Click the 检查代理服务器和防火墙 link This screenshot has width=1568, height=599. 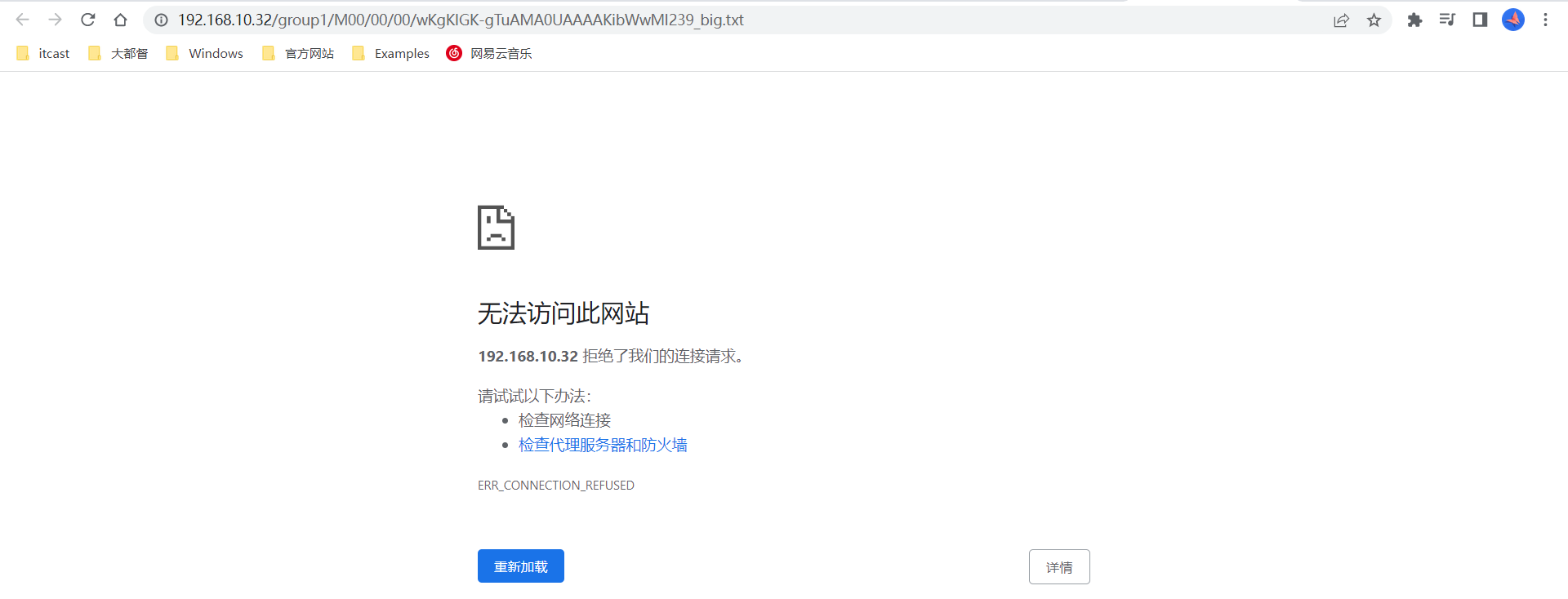pyautogui.click(x=603, y=445)
